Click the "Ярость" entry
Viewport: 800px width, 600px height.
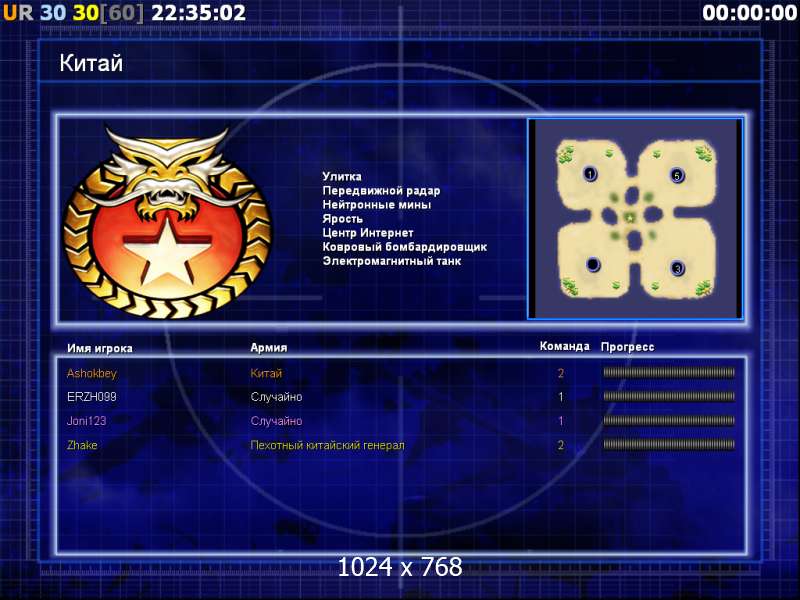point(342,219)
